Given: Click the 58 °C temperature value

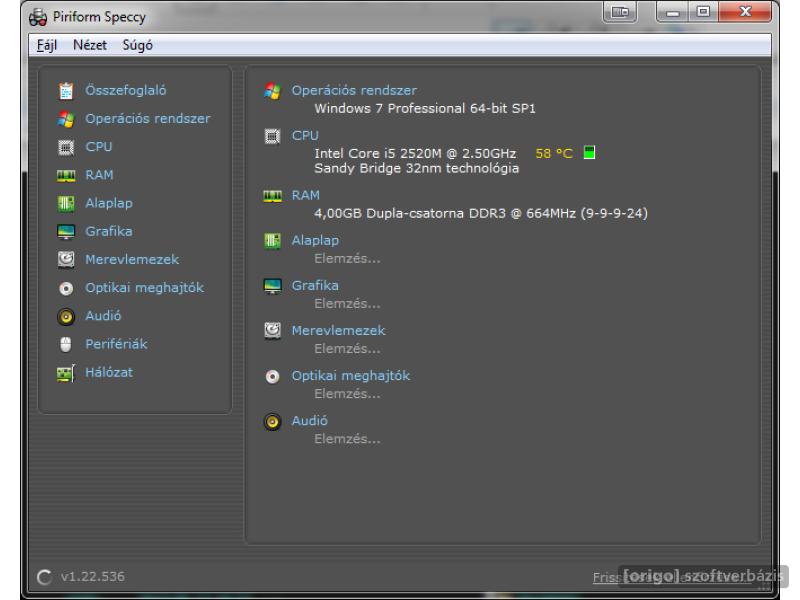Looking at the screenshot, I should (554, 153).
